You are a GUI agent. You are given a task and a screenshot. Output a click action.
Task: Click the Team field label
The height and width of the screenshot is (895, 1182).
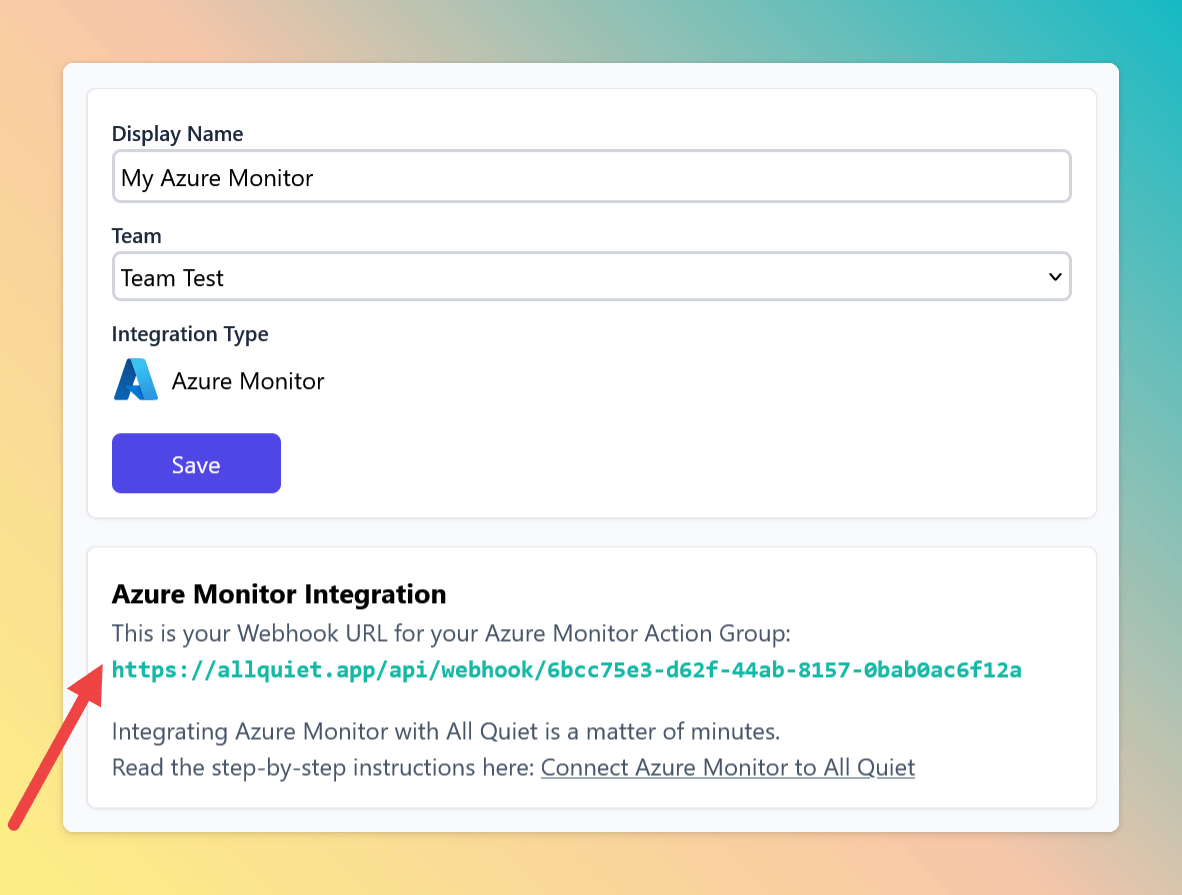pos(136,236)
